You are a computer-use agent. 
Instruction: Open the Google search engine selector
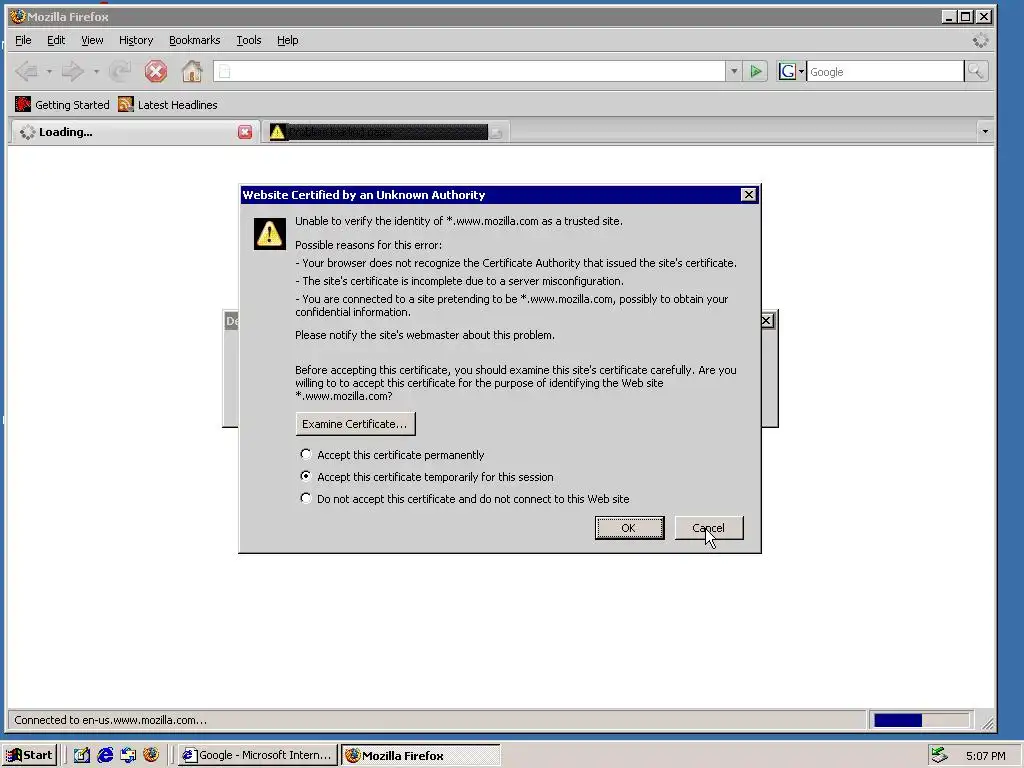click(x=791, y=71)
